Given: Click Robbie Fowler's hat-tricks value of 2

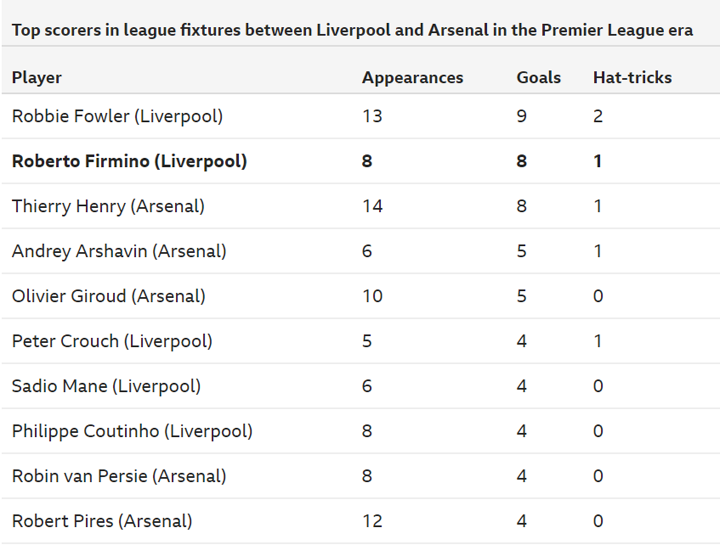Looking at the screenshot, I should click(x=598, y=116).
